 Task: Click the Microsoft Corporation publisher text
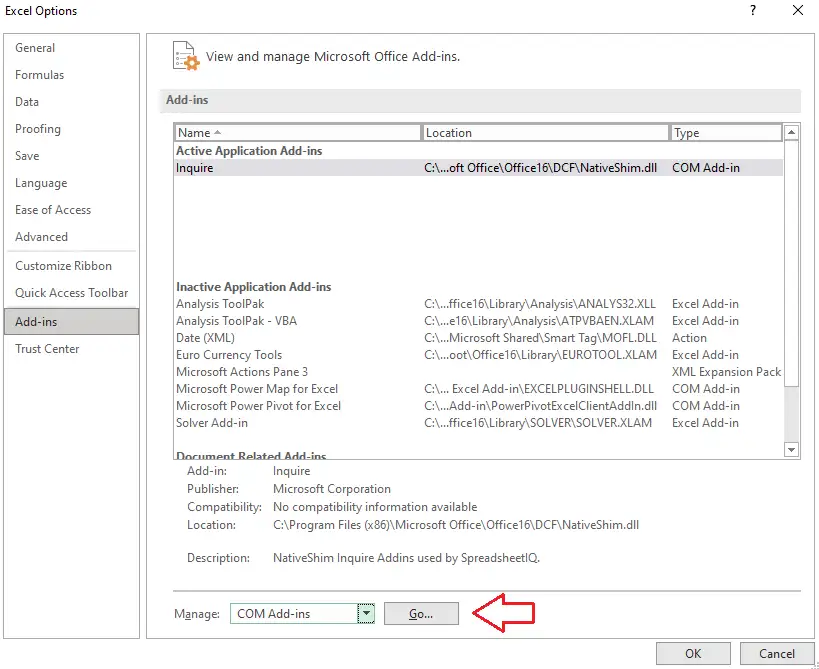[332, 489]
